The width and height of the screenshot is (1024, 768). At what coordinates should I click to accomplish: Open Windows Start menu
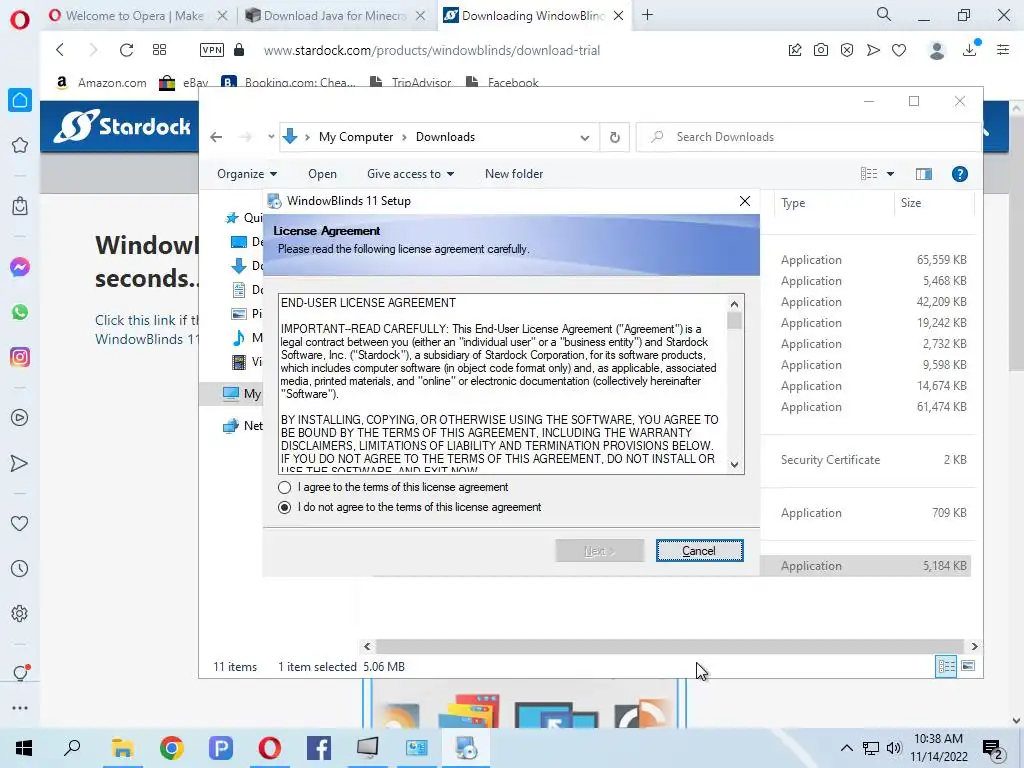[x=24, y=748]
